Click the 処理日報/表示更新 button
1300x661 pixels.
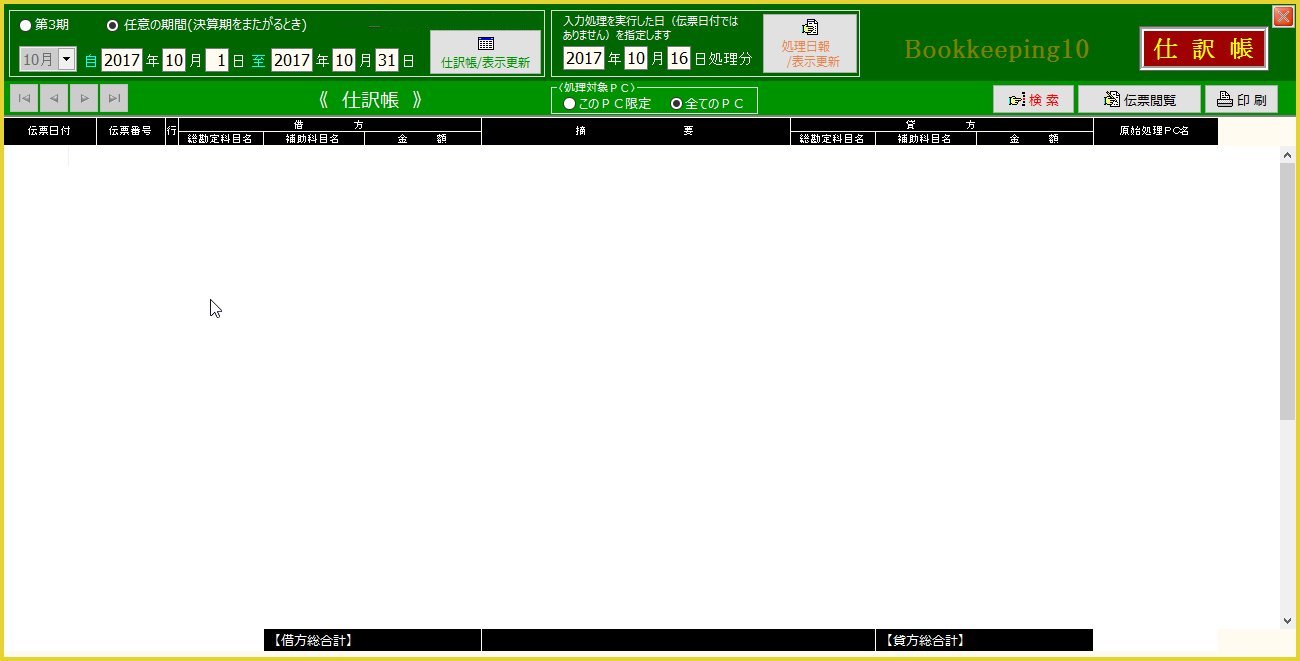click(x=810, y=44)
